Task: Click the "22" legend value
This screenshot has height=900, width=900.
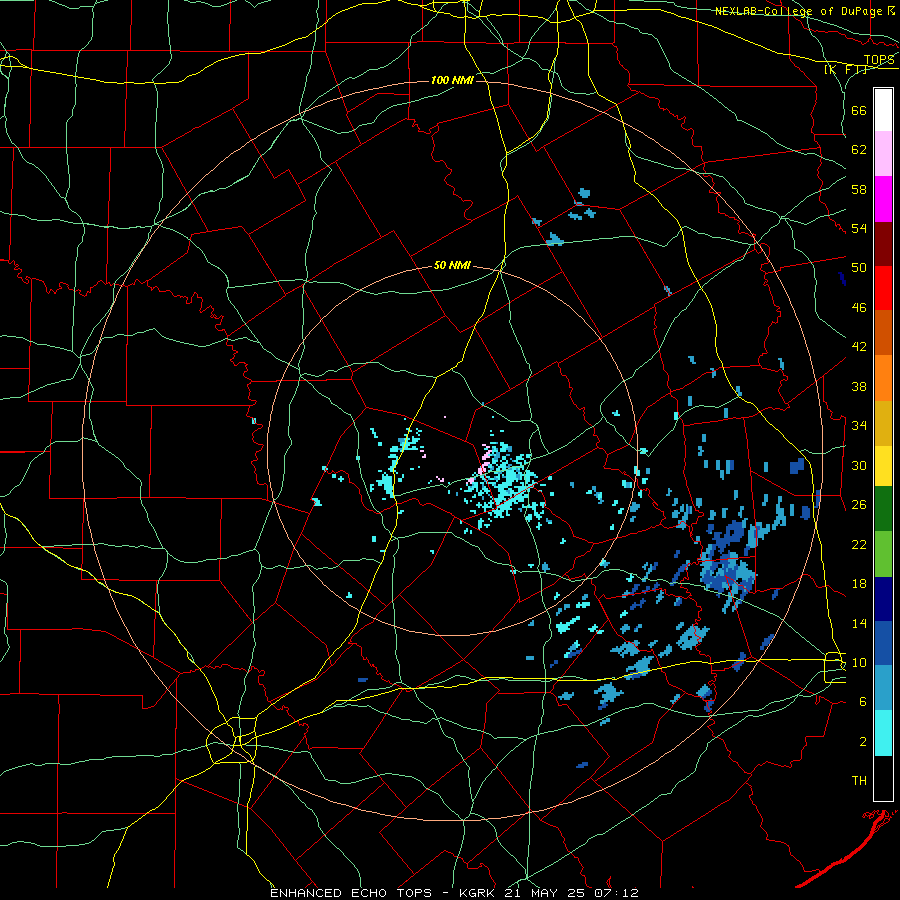Action: [x=859, y=544]
